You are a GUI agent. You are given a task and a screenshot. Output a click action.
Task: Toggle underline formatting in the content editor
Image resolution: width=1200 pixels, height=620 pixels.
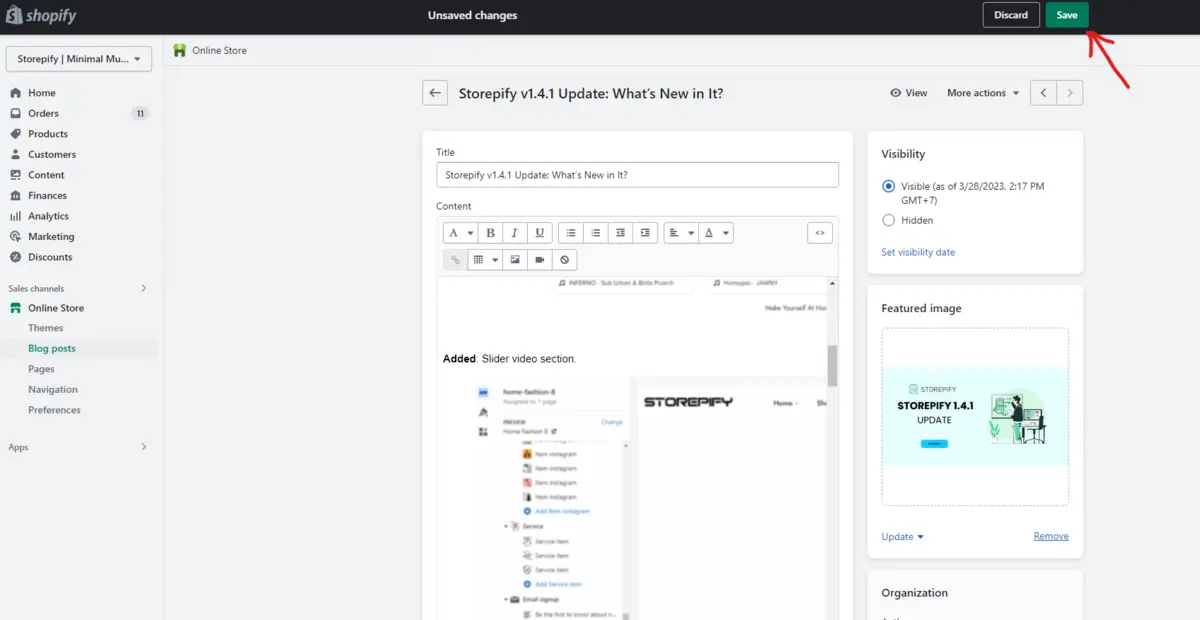click(539, 232)
